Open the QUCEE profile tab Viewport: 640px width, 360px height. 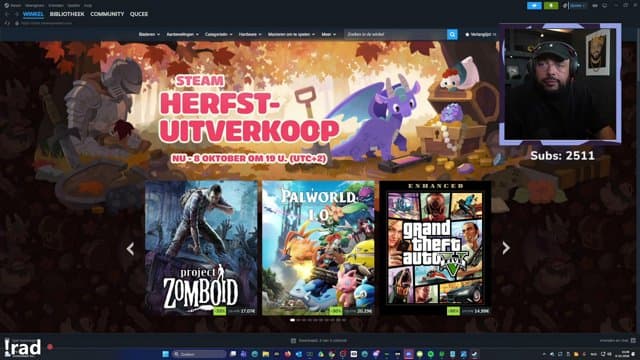(x=139, y=14)
